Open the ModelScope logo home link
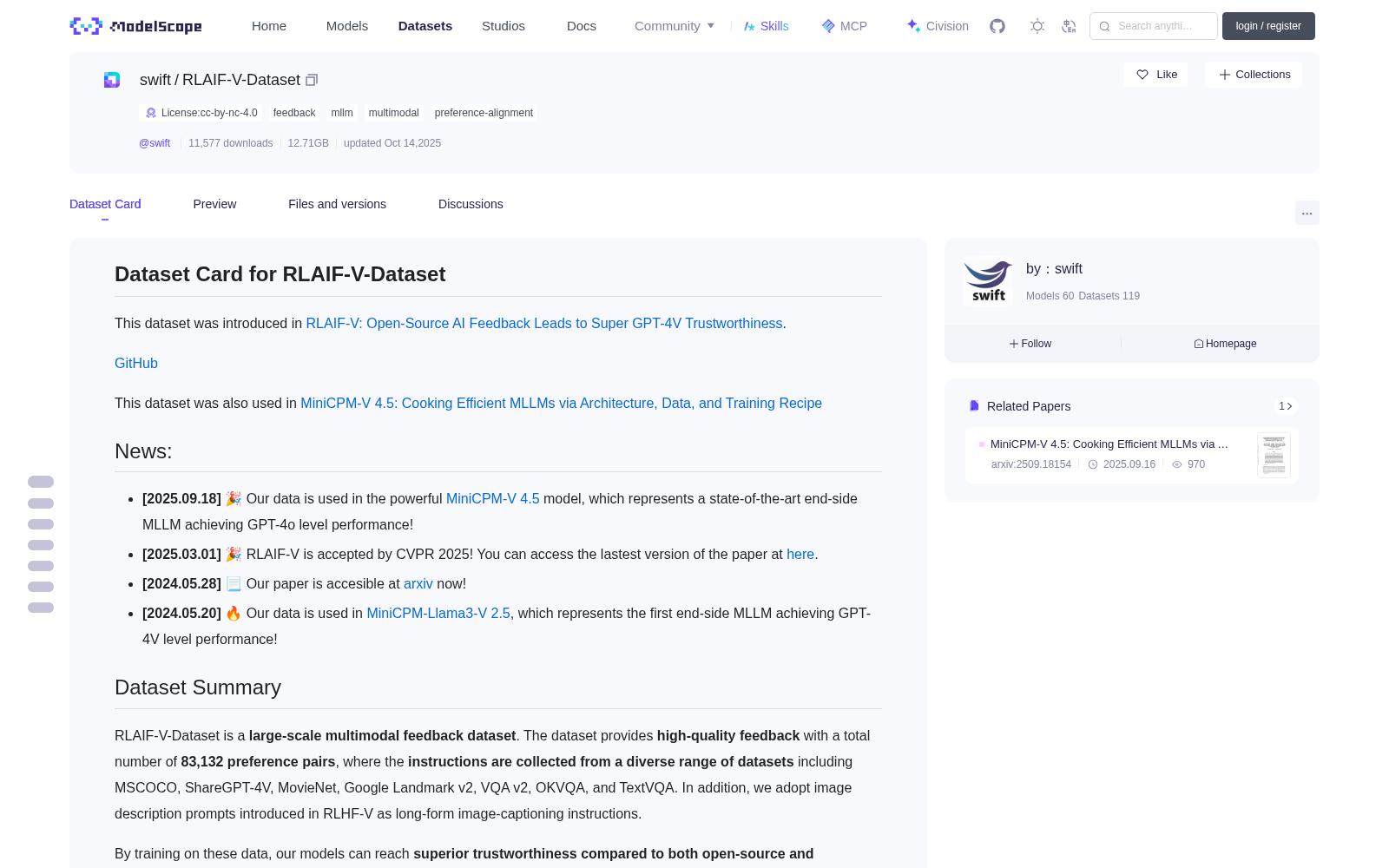The height and width of the screenshot is (868, 1389). pos(136,26)
